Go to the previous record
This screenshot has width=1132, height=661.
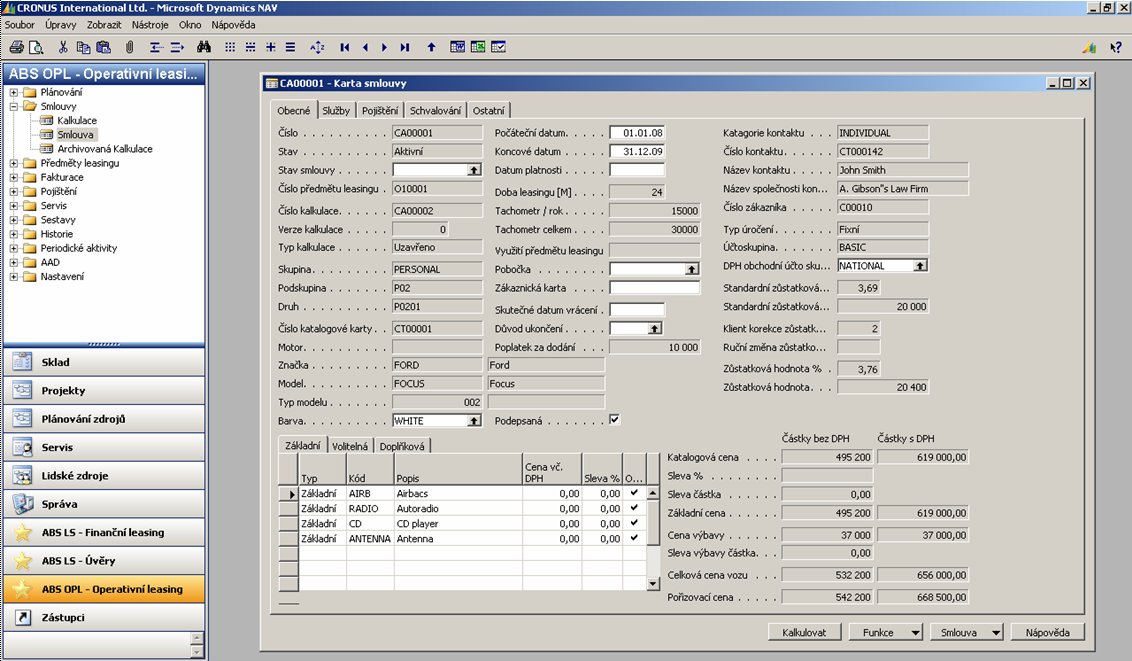pos(365,48)
